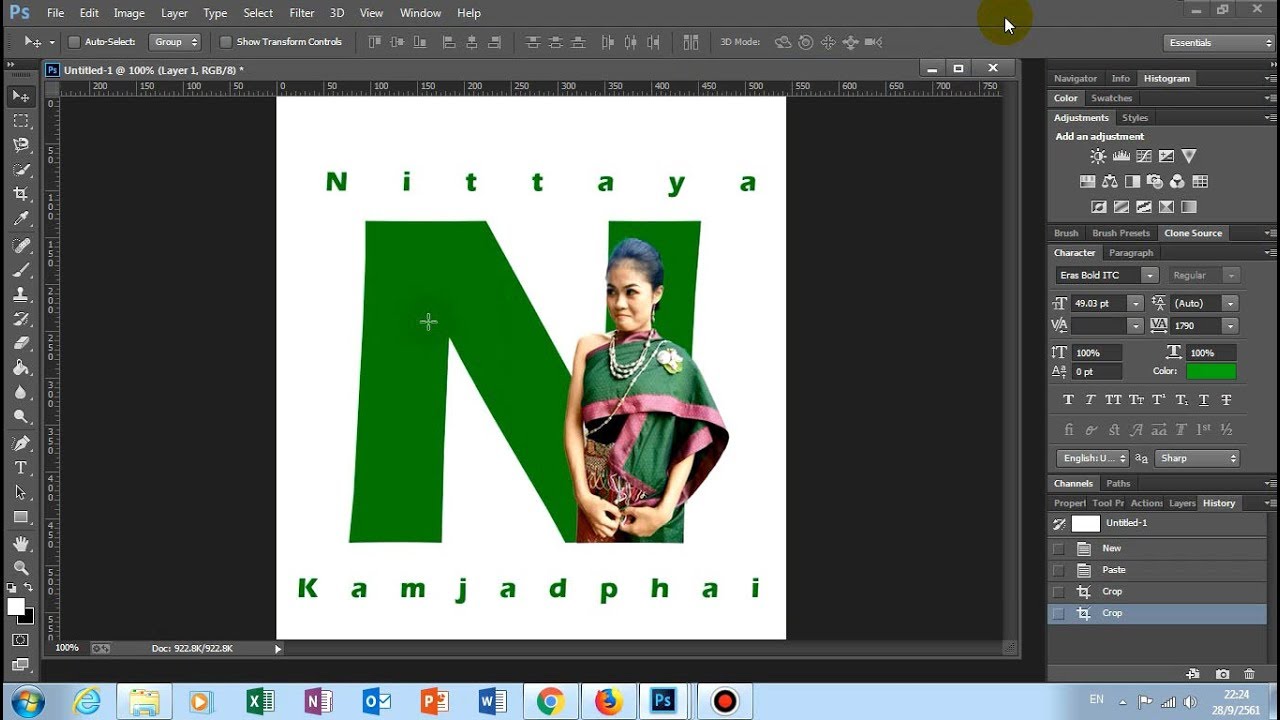Open the Layer menu
This screenshot has height=720, width=1280.
[174, 13]
